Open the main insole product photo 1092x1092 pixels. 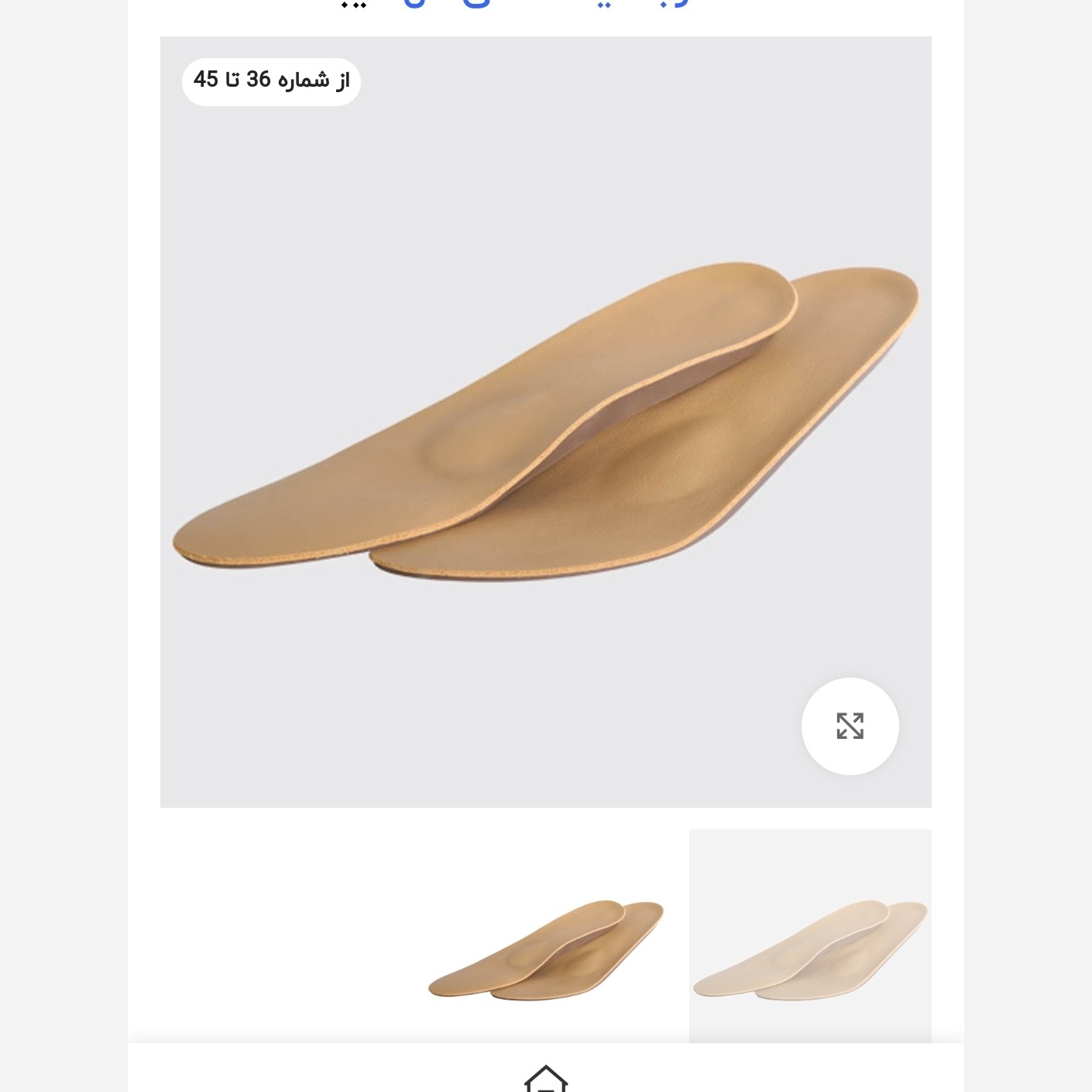click(x=545, y=421)
